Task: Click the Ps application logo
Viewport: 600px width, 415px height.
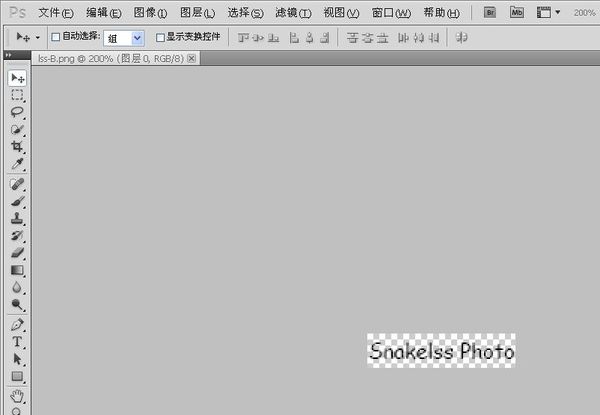Action: coord(17,13)
